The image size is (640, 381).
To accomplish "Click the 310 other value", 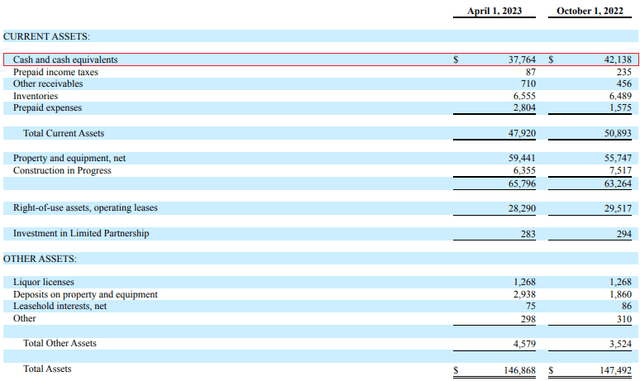I will click(x=624, y=319).
